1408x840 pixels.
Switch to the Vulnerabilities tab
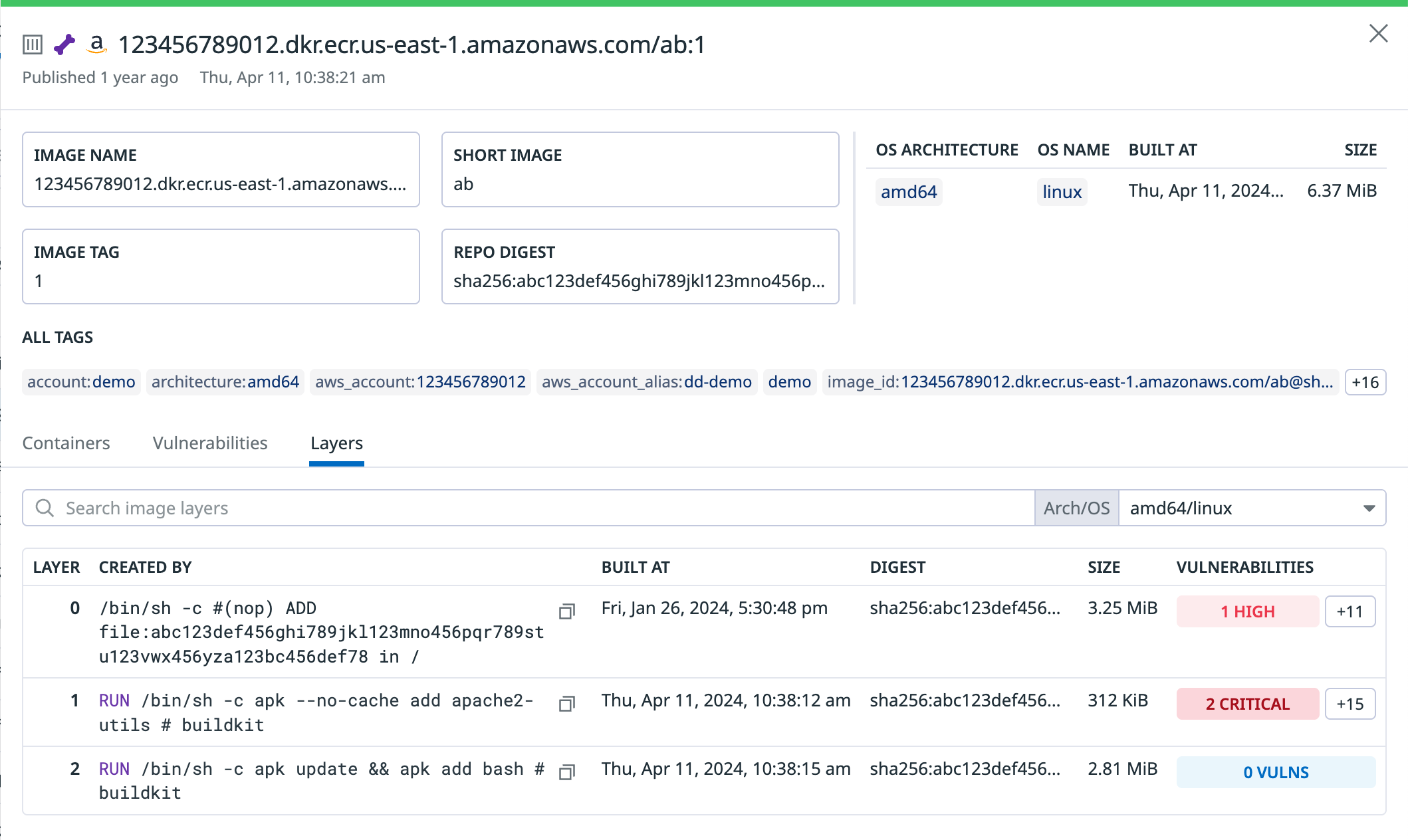click(210, 443)
